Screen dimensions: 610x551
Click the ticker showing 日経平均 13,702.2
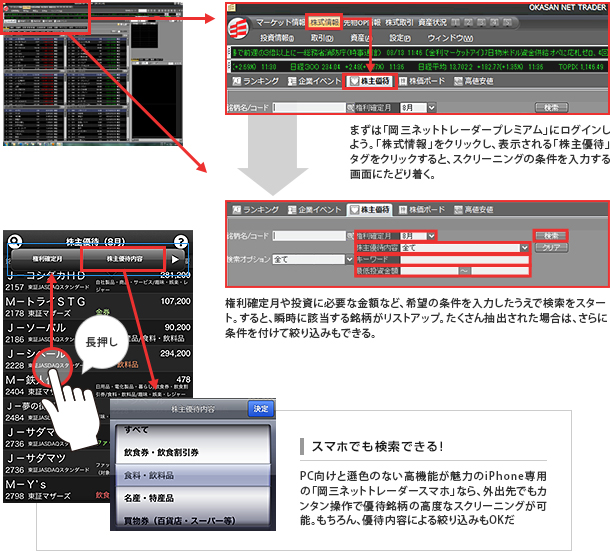click(x=480, y=67)
